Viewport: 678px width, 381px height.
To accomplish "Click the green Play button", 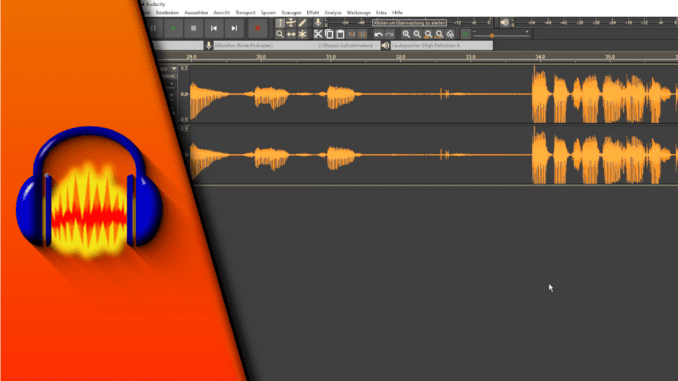I will point(173,29).
